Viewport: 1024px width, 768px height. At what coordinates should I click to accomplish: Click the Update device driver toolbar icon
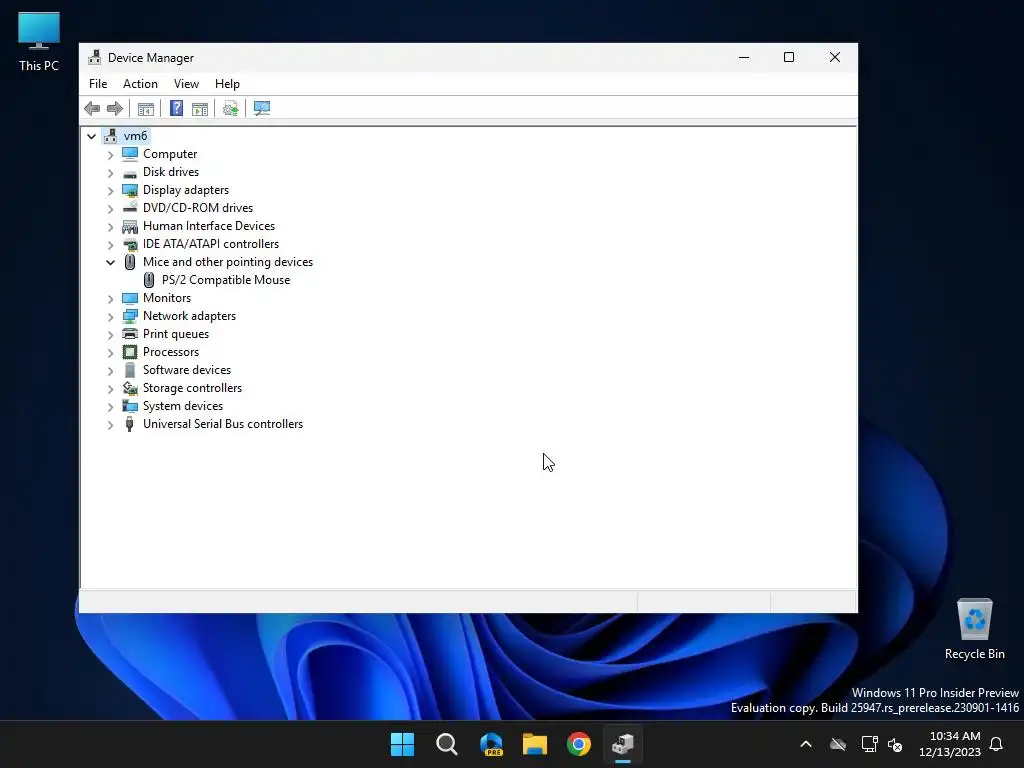click(231, 108)
